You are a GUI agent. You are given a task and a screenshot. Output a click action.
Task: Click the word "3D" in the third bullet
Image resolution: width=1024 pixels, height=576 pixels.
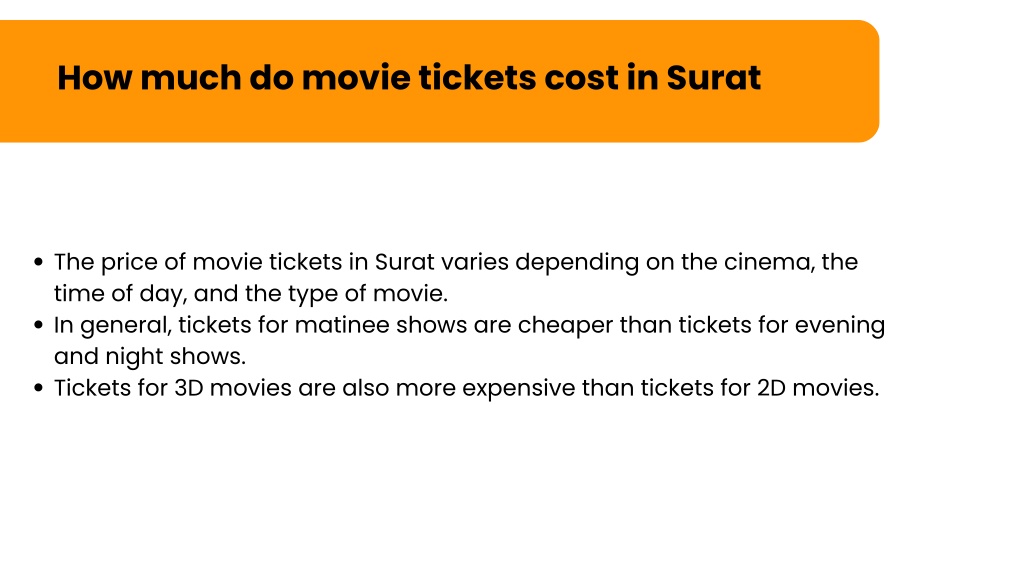[x=189, y=388]
